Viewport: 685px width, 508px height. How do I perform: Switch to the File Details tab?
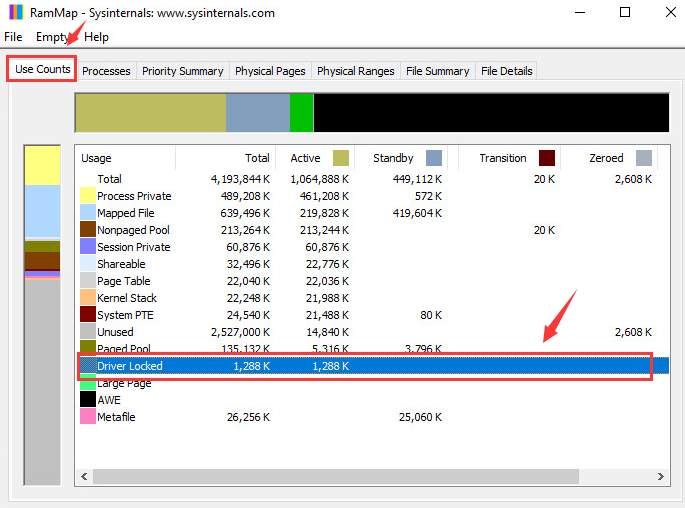point(507,71)
